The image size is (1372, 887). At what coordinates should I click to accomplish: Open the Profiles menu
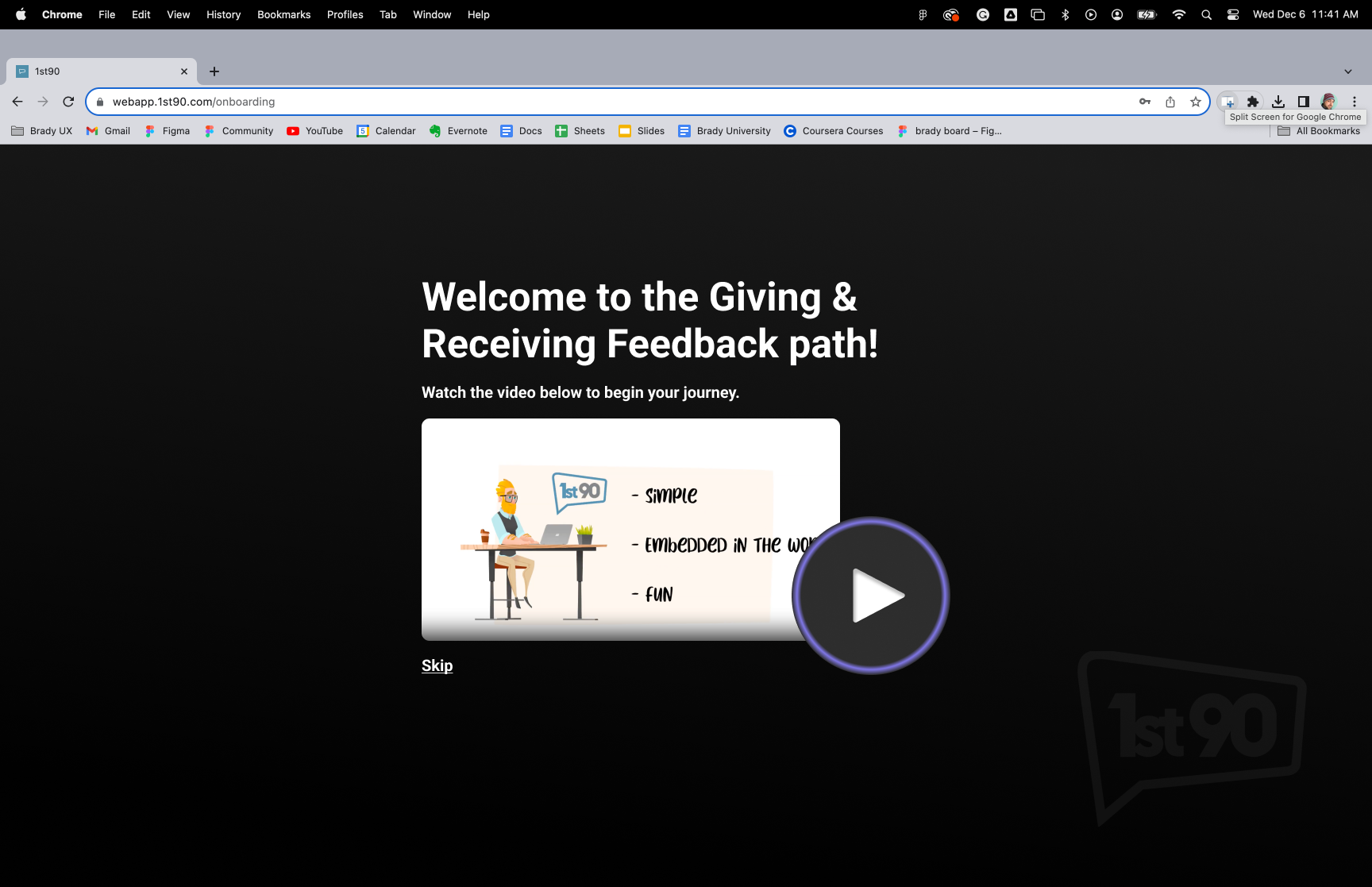coord(345,14)
